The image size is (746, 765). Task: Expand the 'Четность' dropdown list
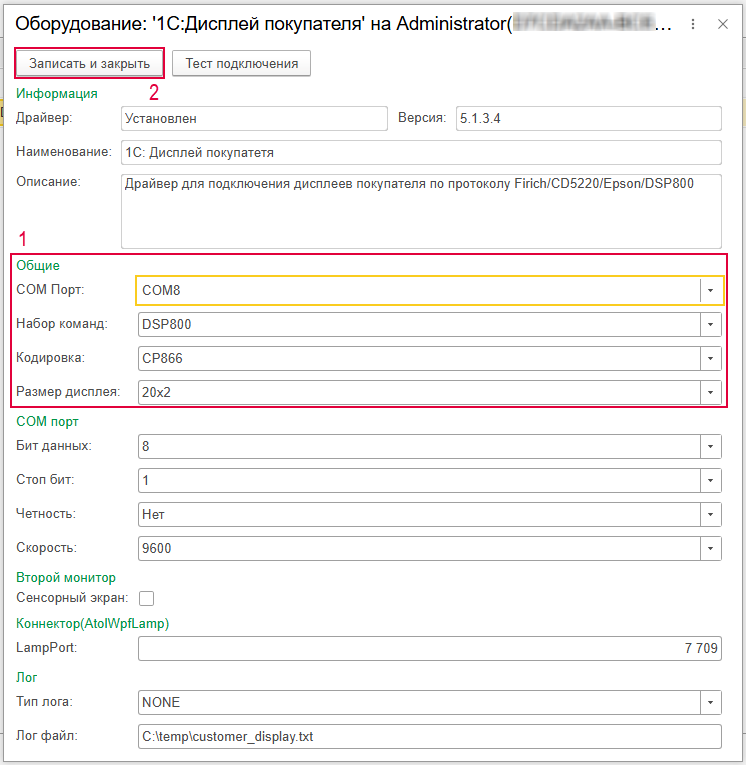coord(710,514)
